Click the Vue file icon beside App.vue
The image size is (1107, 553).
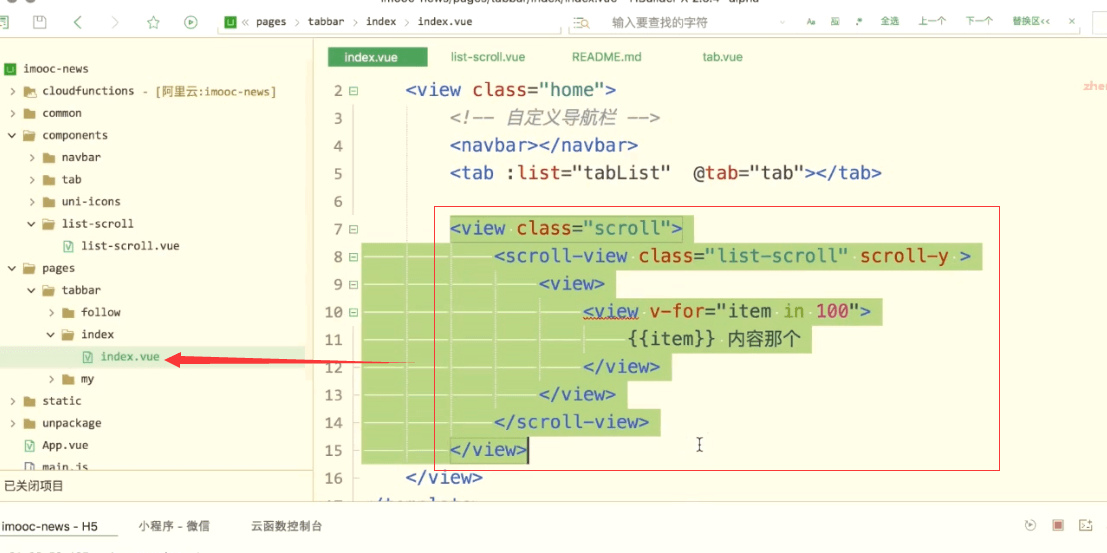click(x=30, y=446)
